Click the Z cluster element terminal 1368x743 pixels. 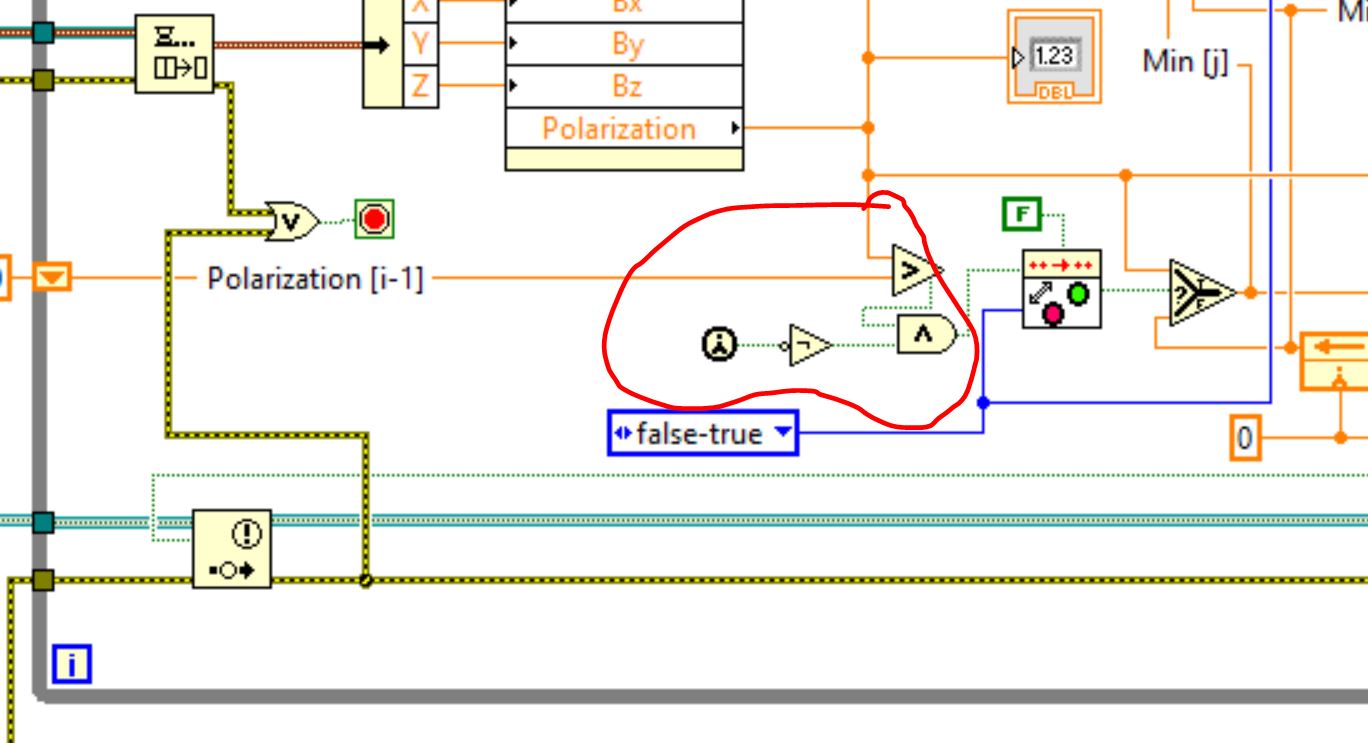(x=420, y=86)
